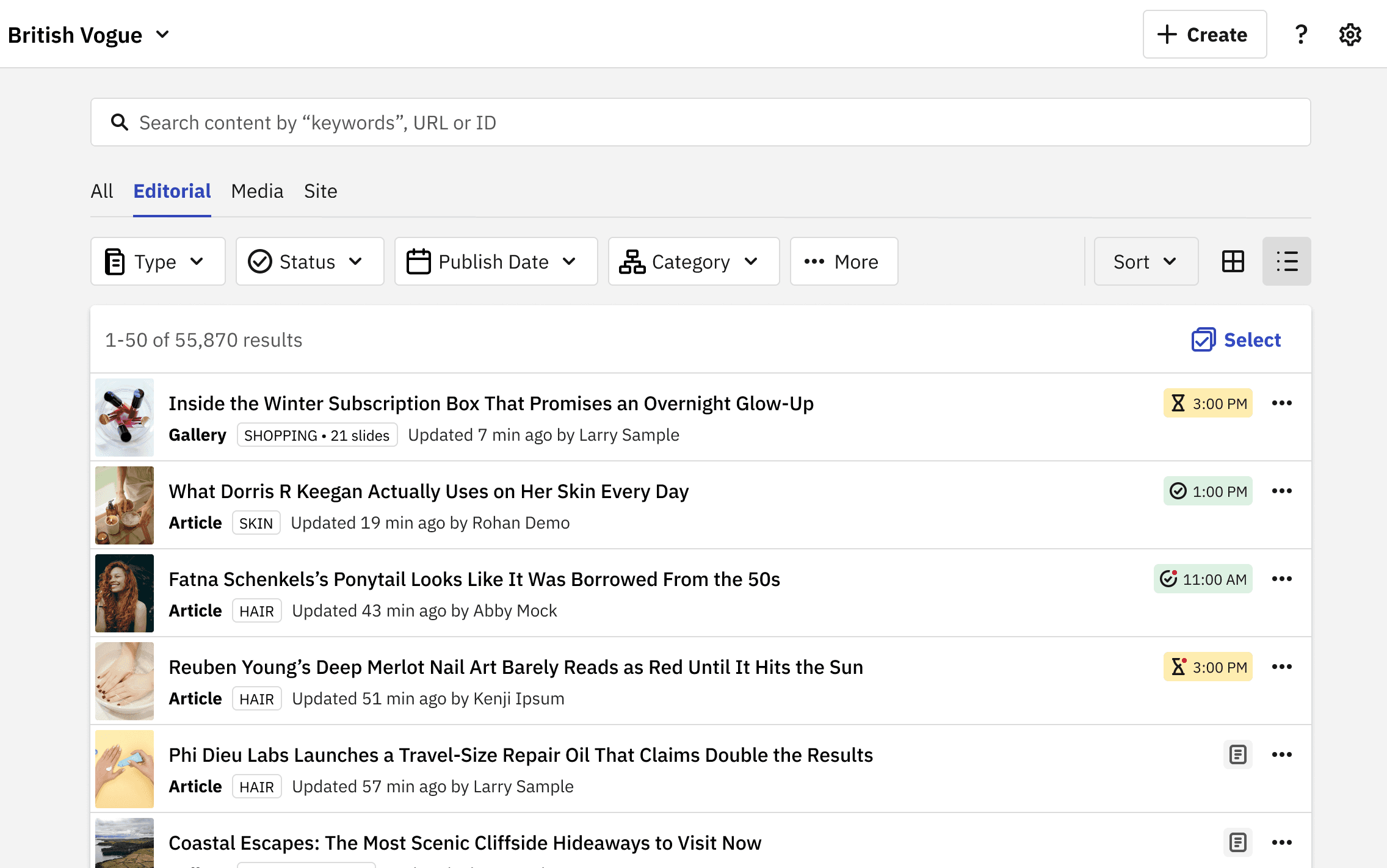Image resolution: width=1387 pixels, height=868 pixels.
Task: Switch to the Site tab
Action: (320, 191)
